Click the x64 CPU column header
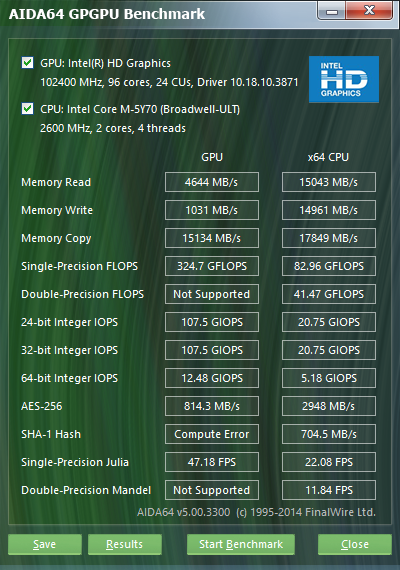Viewport: 400px width, 570px height. point(328,157)
